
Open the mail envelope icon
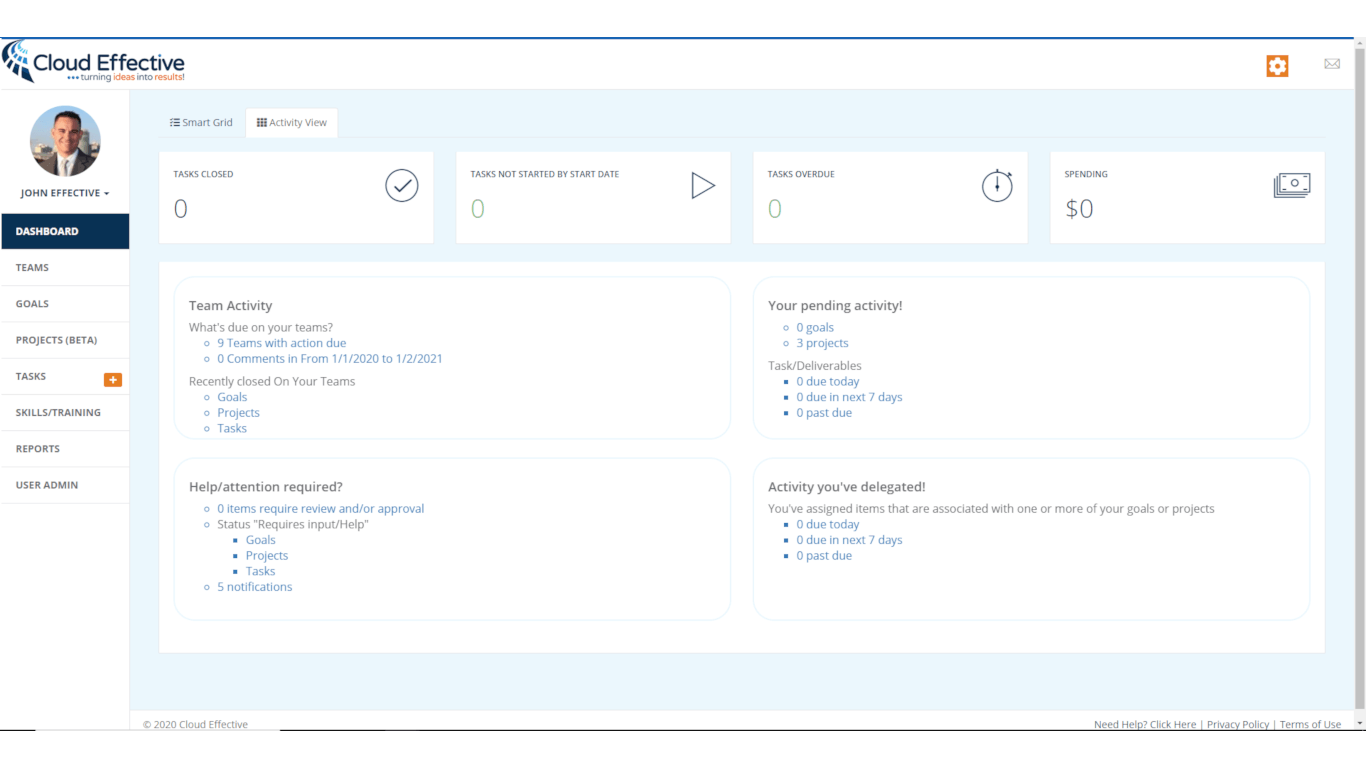[1332, 64]
